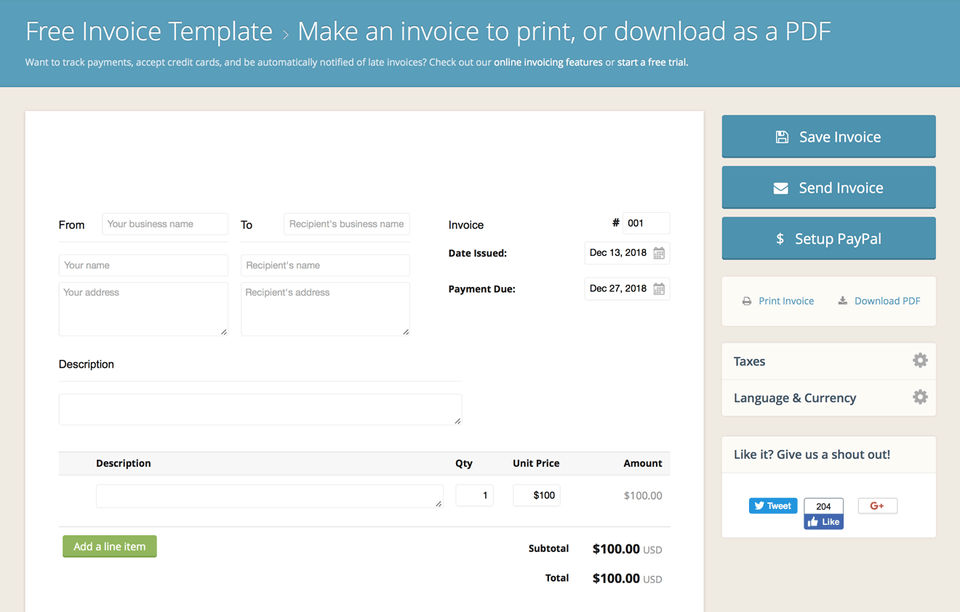Focus the invoice Description text area
Image resolution: width=960 pixels, height=612 pixels.
pyautogui.click(x=260, y=409)
